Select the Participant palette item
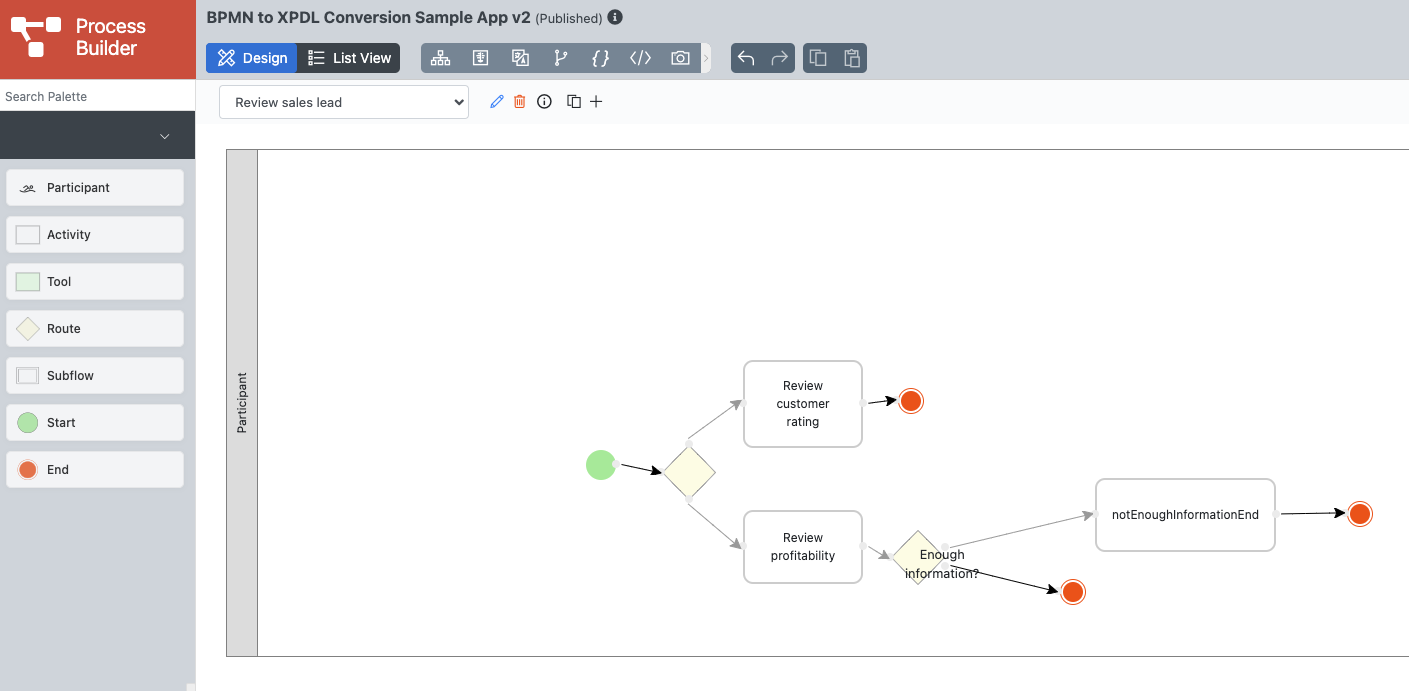Screen dimensions: 1409x691 (x=95, y=188)
